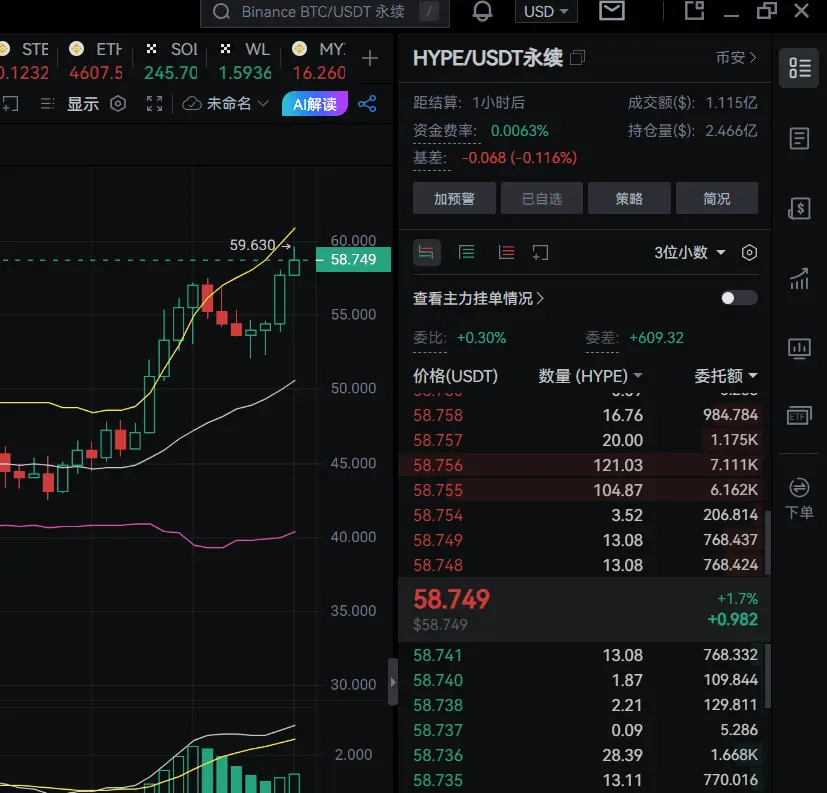The image size is (827, 793).
Task: Click the search magnifier icon
Action: coord(222,12)
